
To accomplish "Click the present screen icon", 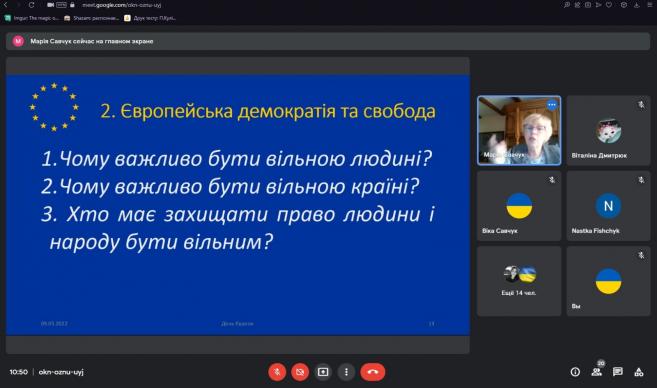I will coord(323,372).
